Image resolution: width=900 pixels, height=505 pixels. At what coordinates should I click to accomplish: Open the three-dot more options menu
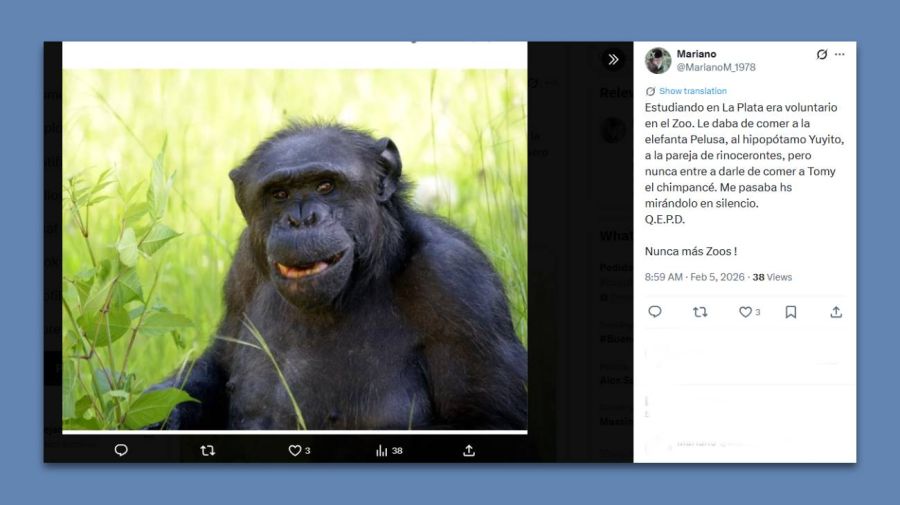coord(840,55)
